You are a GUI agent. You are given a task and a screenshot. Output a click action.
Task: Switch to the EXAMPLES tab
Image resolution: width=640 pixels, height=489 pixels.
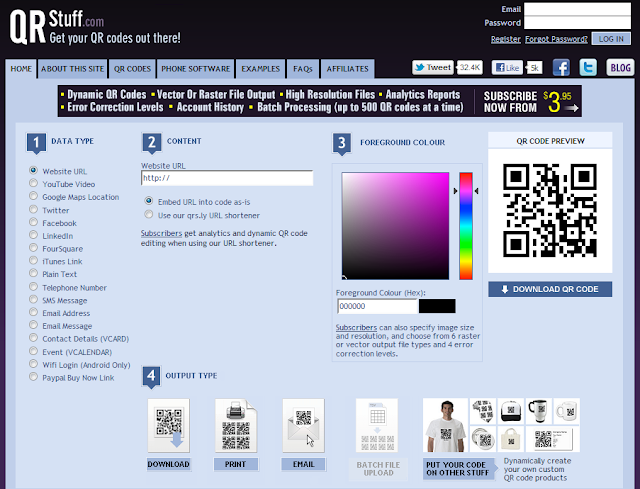[260, 69]
